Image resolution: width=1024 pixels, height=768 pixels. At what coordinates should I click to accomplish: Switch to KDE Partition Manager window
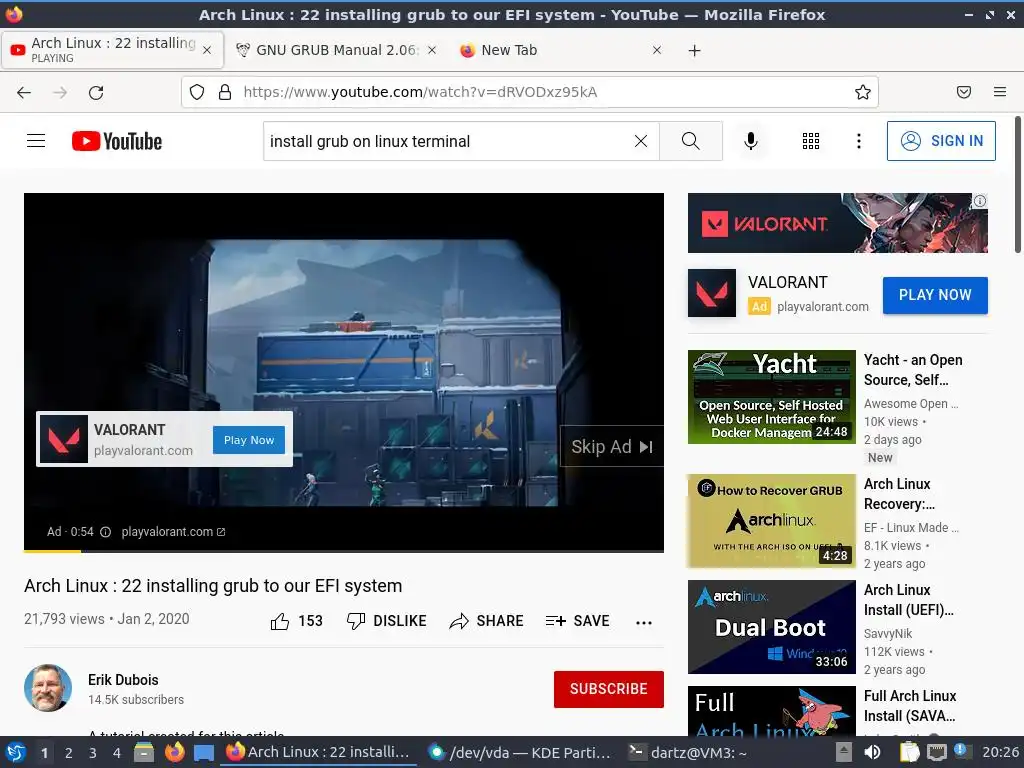pyautogui.click(x=519, y=752)
